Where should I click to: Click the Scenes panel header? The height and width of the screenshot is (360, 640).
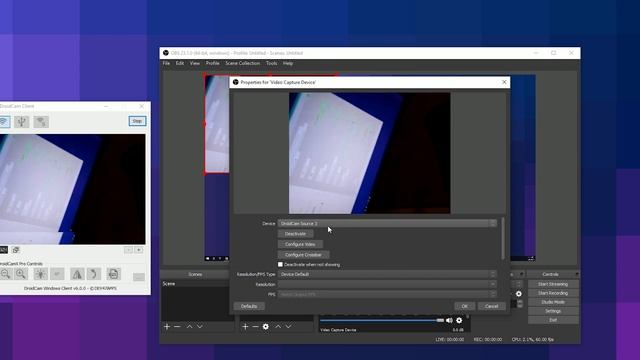[x=195, y=274]
